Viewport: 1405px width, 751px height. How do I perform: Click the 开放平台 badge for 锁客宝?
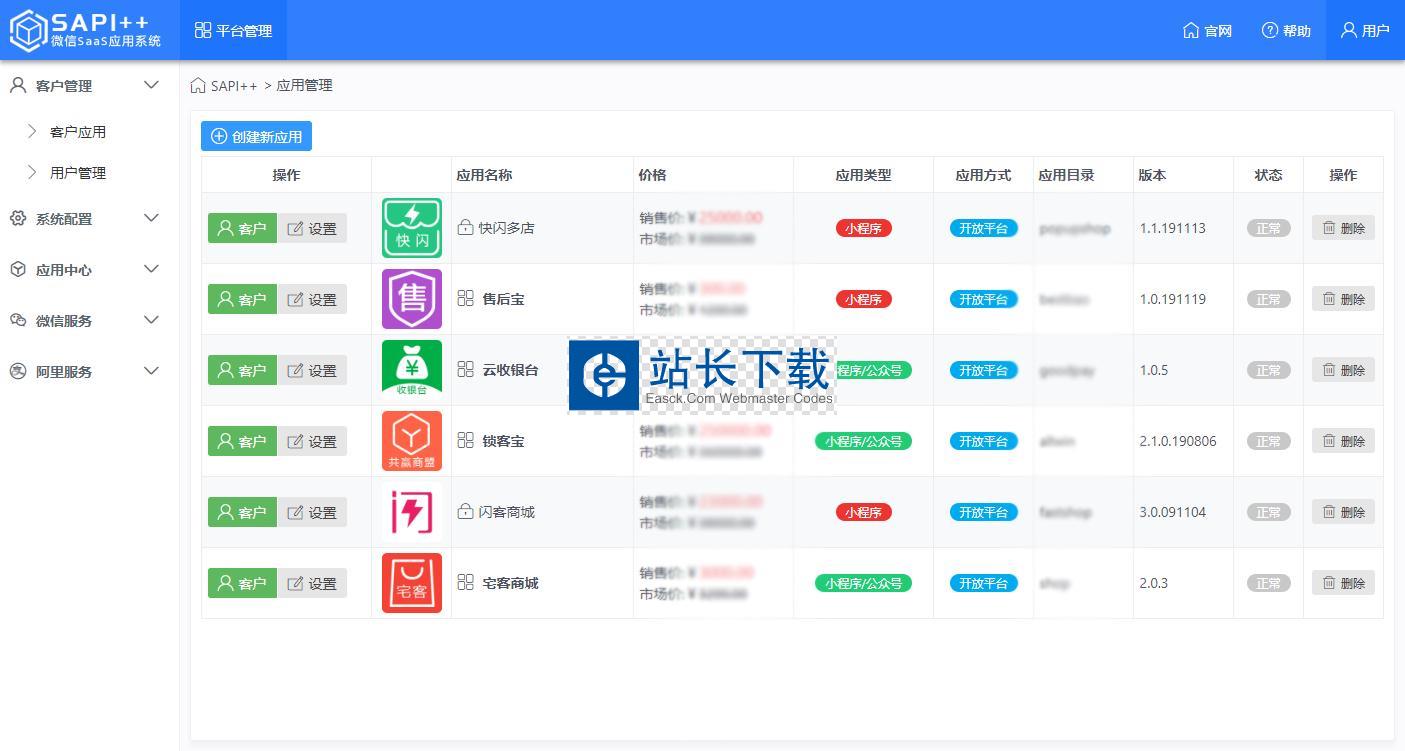tap(983, 440)
